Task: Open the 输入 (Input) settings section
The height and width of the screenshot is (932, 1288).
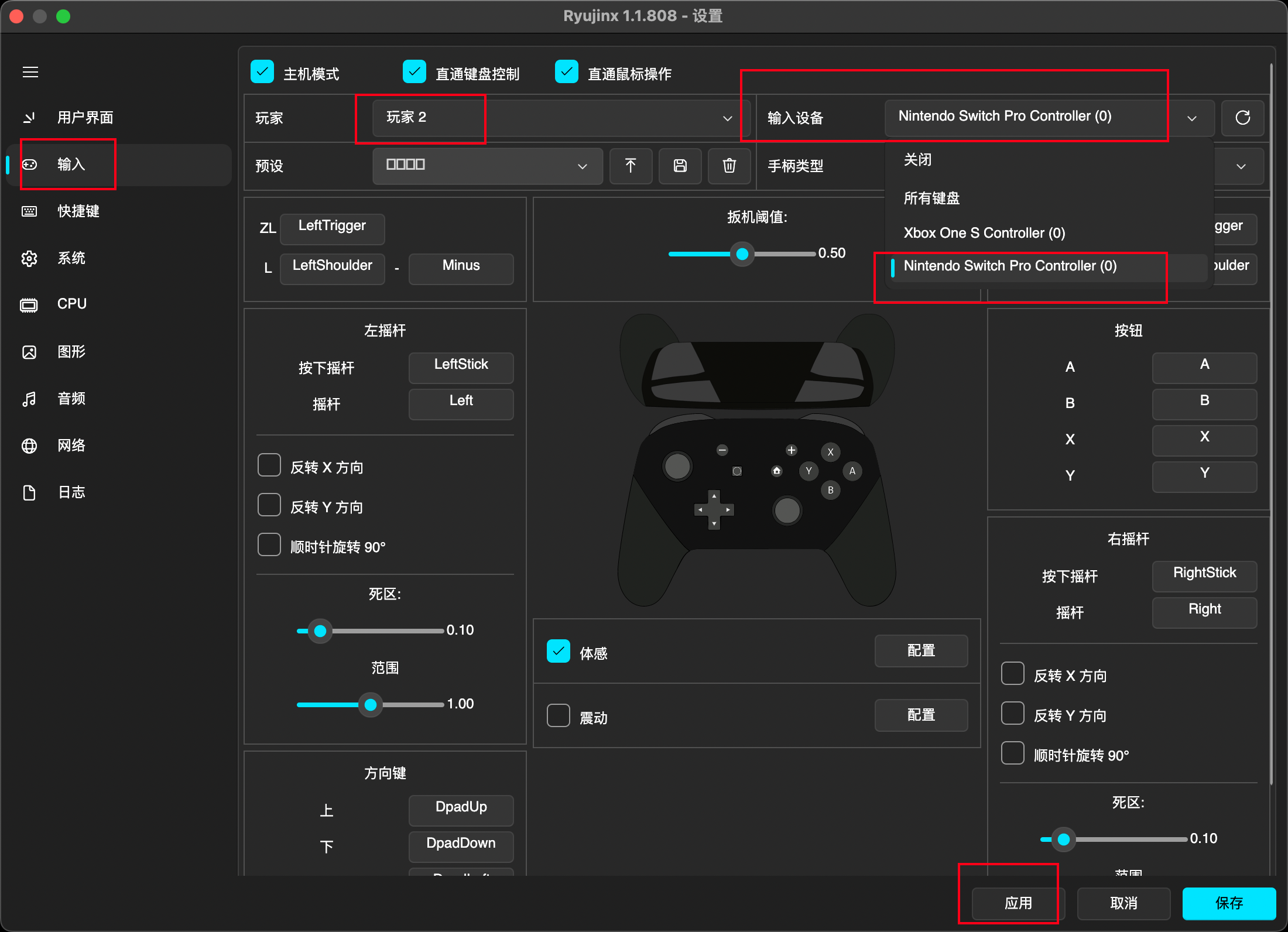Action: click(x=70, y=165)
